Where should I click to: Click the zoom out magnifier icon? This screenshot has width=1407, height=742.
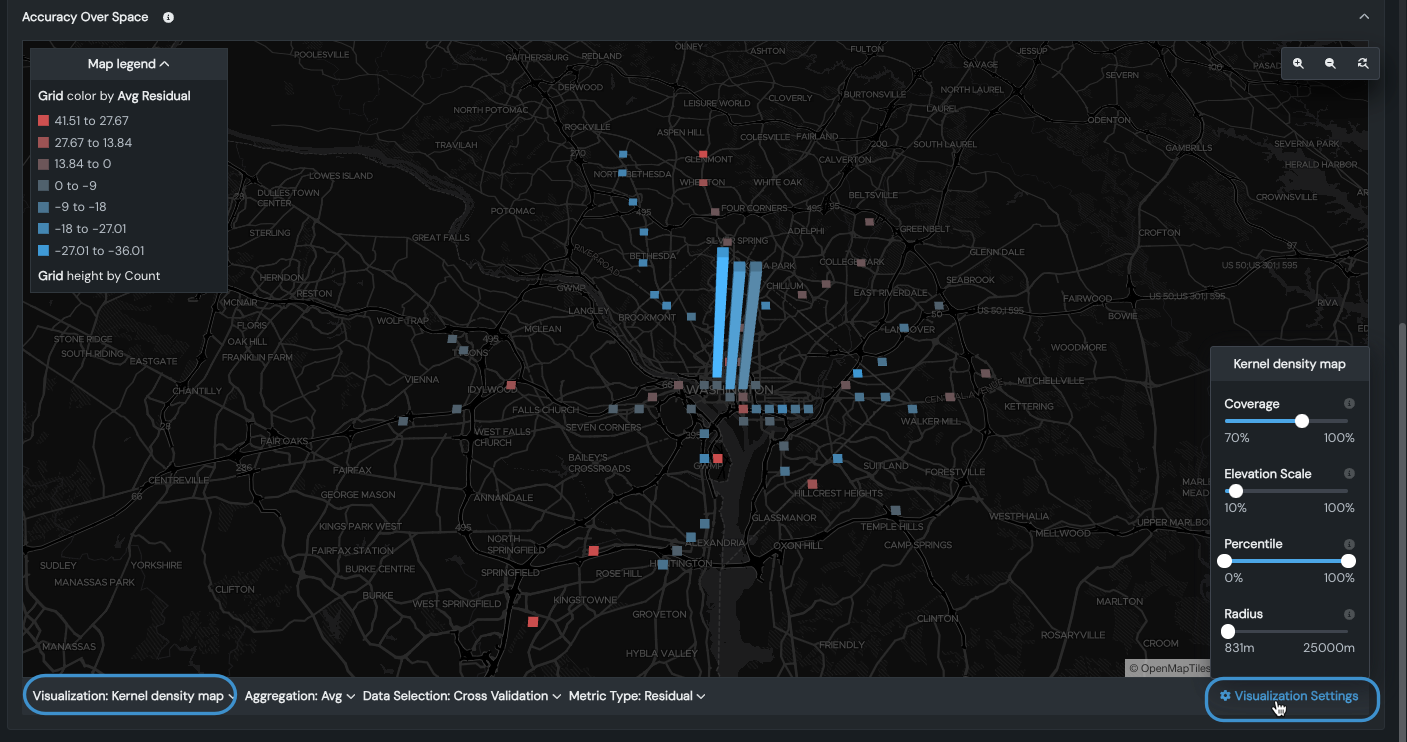pos(1330,63)
